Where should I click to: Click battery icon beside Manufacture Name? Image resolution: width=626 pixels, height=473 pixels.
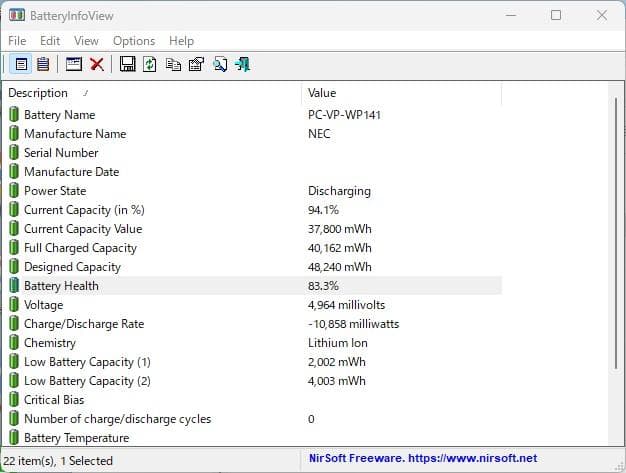pyautogui.click(x=14, y=133)
